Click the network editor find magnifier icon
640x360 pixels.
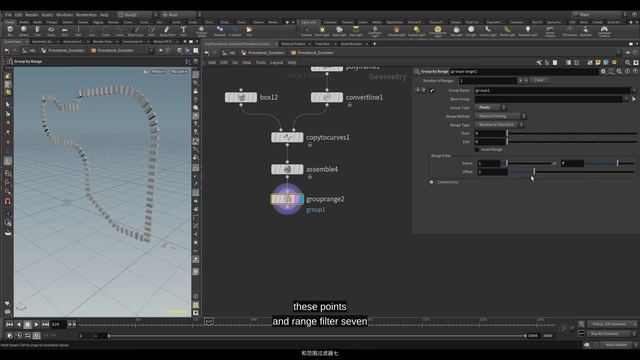628,62
